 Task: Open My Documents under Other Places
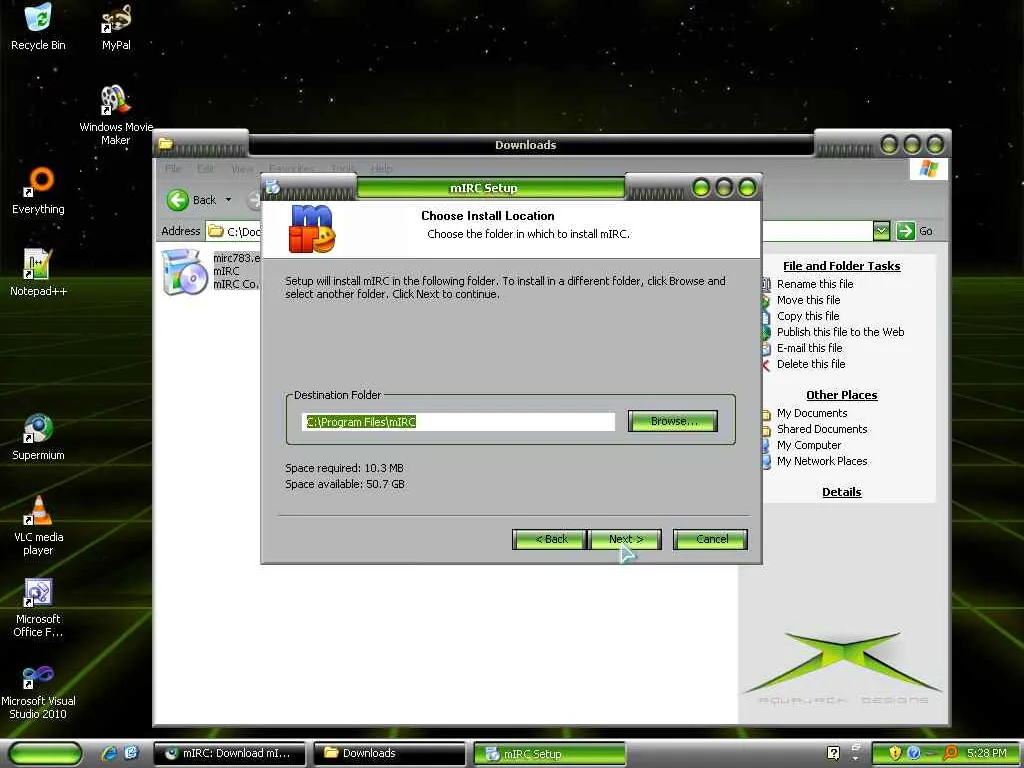pos(811,413)
